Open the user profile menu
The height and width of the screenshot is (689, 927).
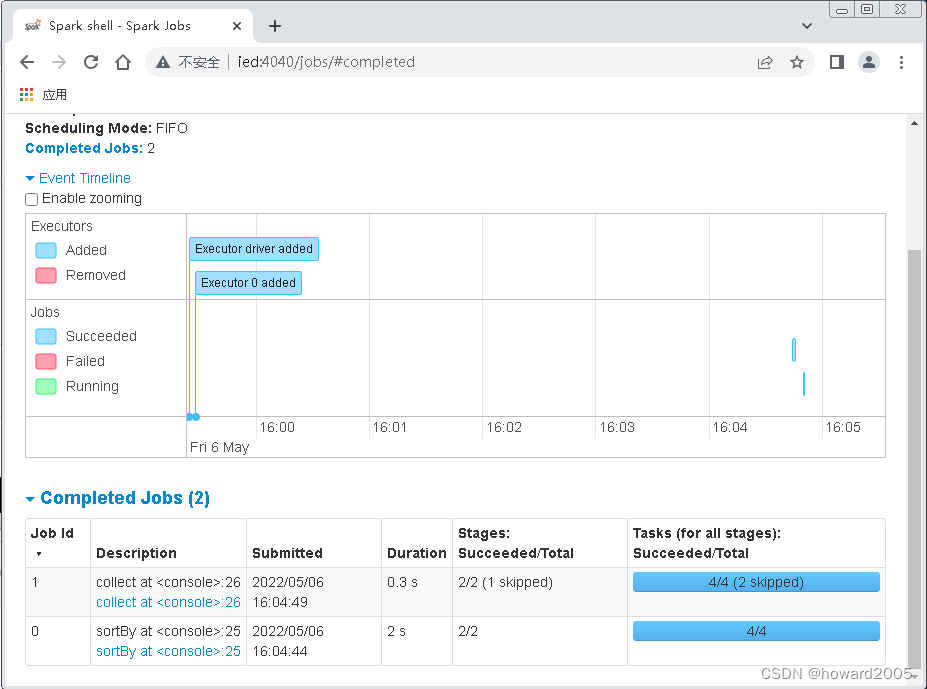pos(869,62)
